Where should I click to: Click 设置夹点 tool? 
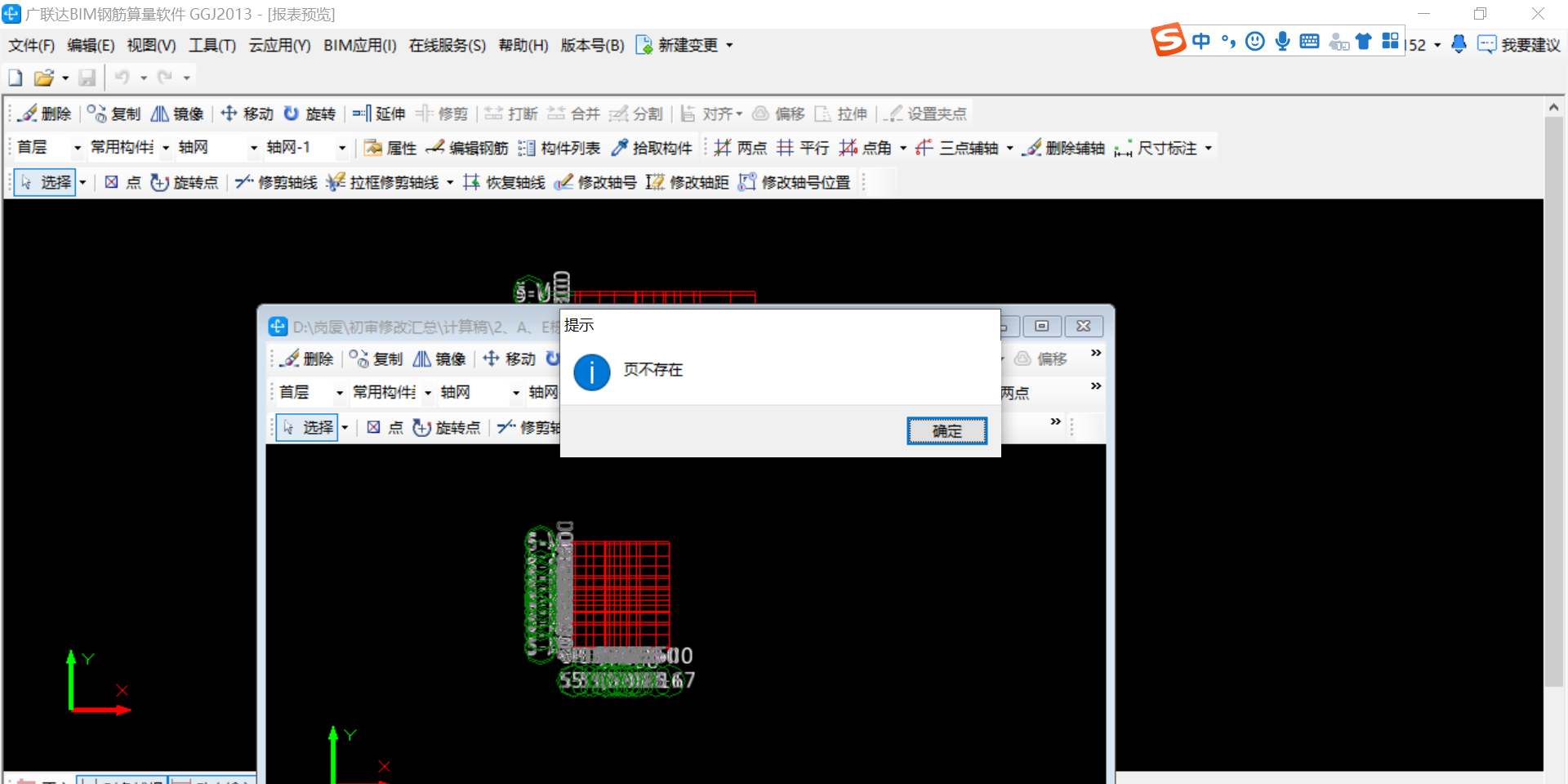[x=926, y=114]
